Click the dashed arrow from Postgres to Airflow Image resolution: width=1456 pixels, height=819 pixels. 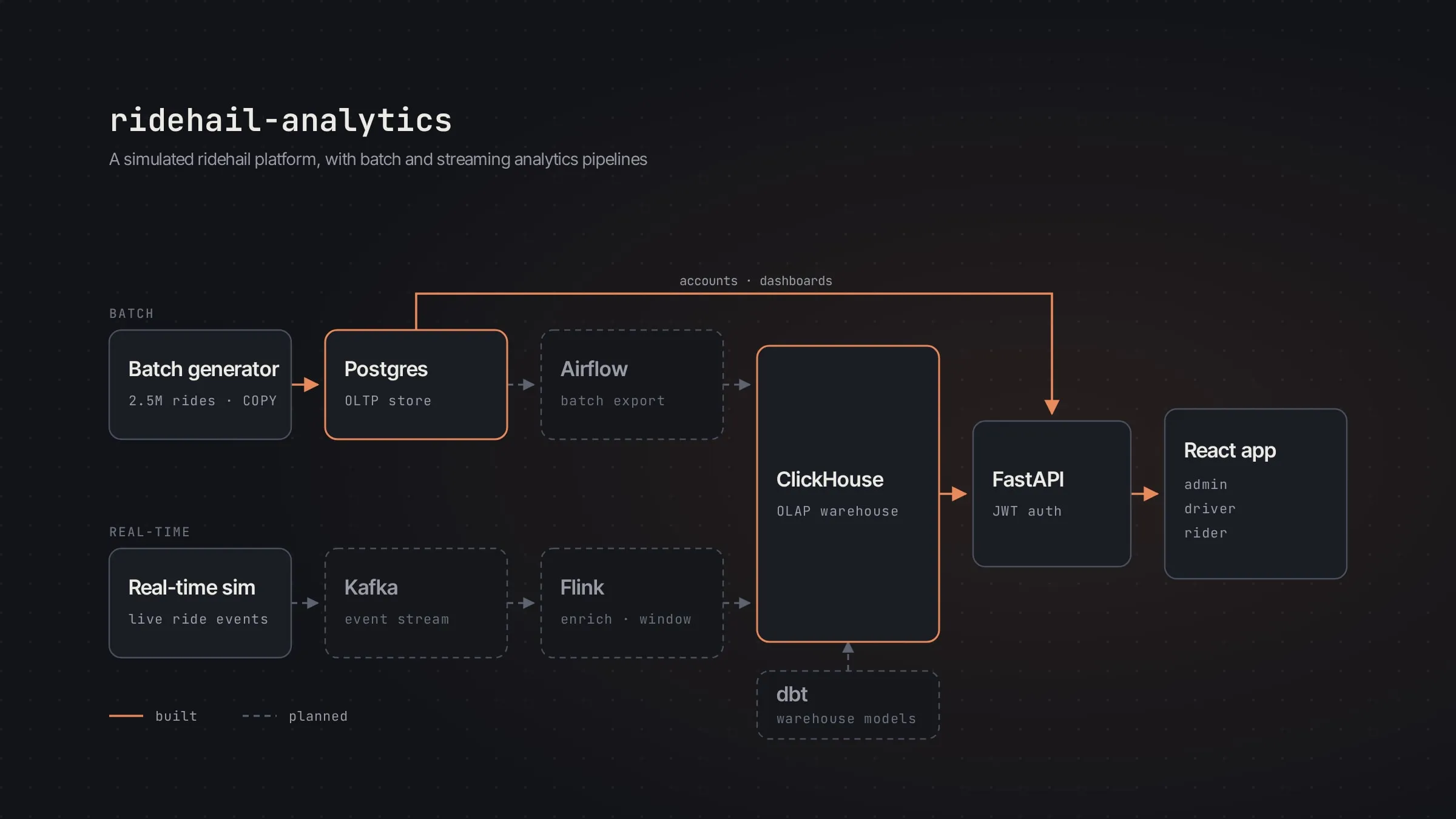click(522, 385)
